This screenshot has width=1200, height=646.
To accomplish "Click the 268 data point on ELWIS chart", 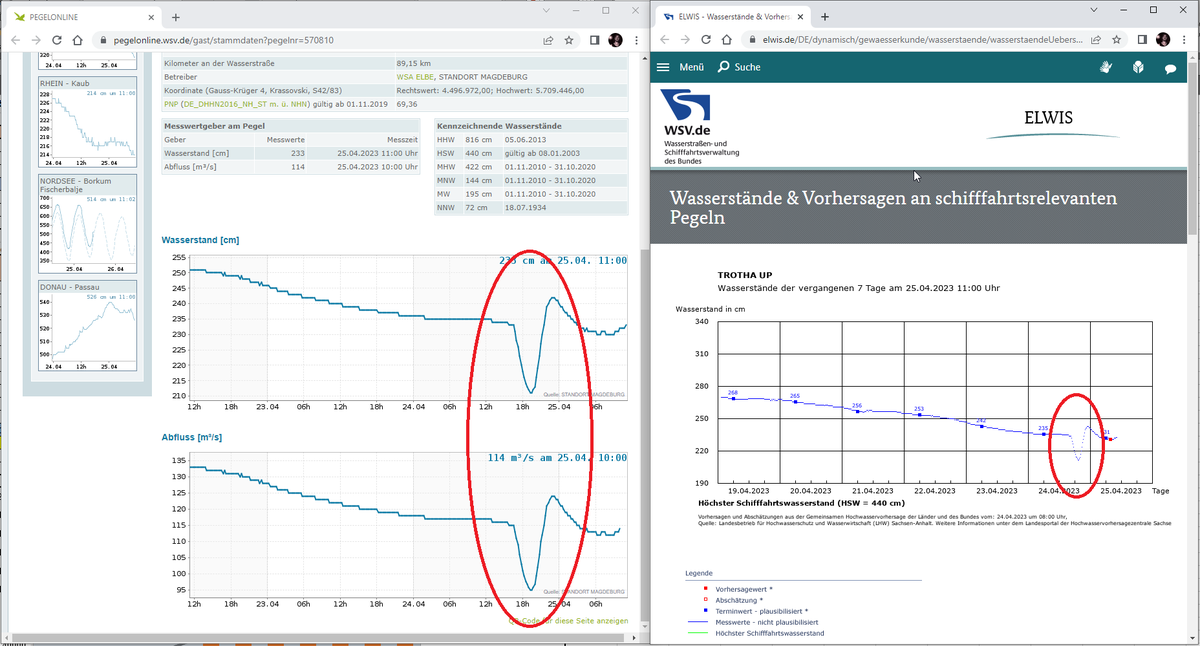I will (733, 398).
